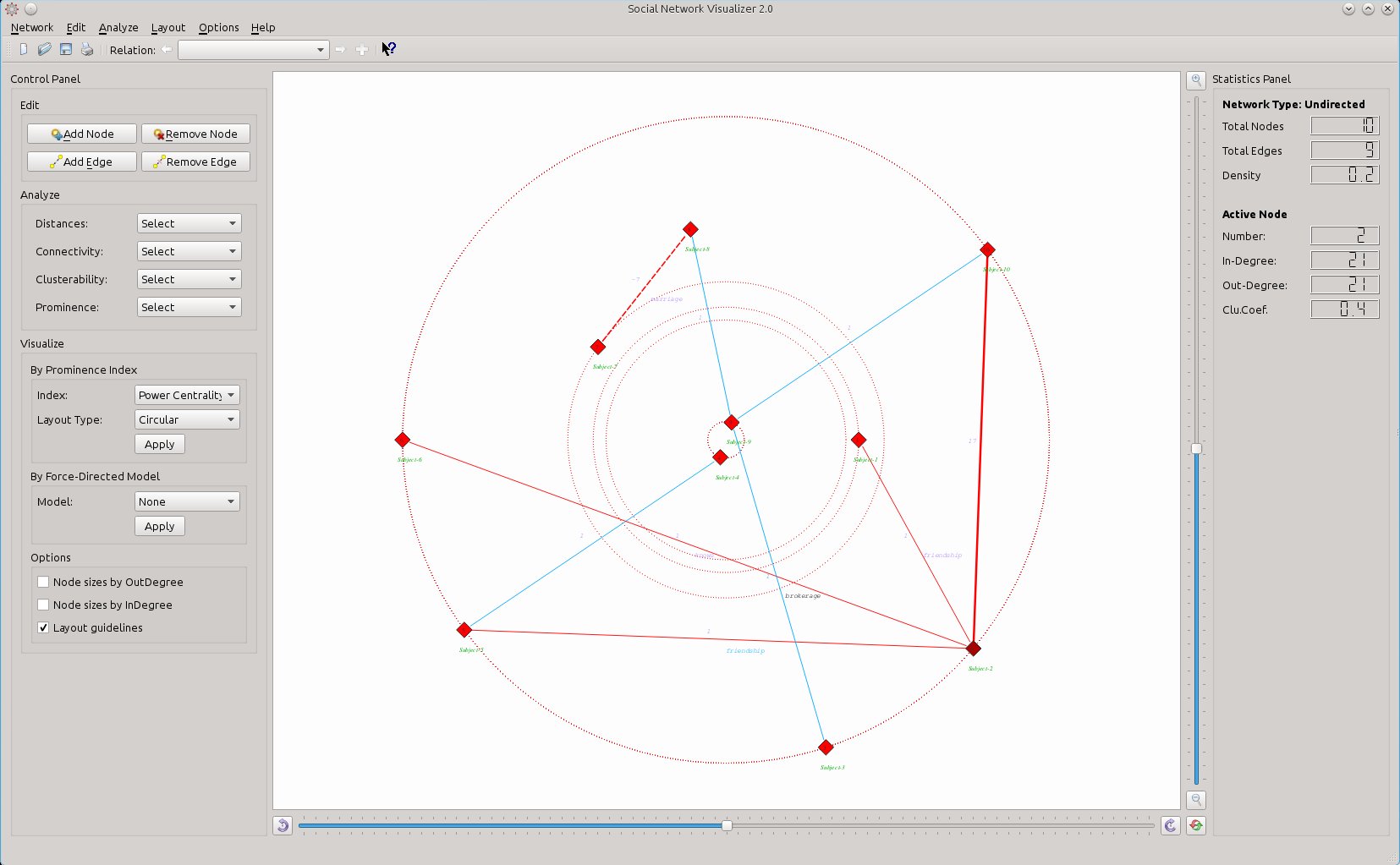The width and height of the screenshot is (1400, 865).
Task: Click the new network document icon
Action: point(23,50)
